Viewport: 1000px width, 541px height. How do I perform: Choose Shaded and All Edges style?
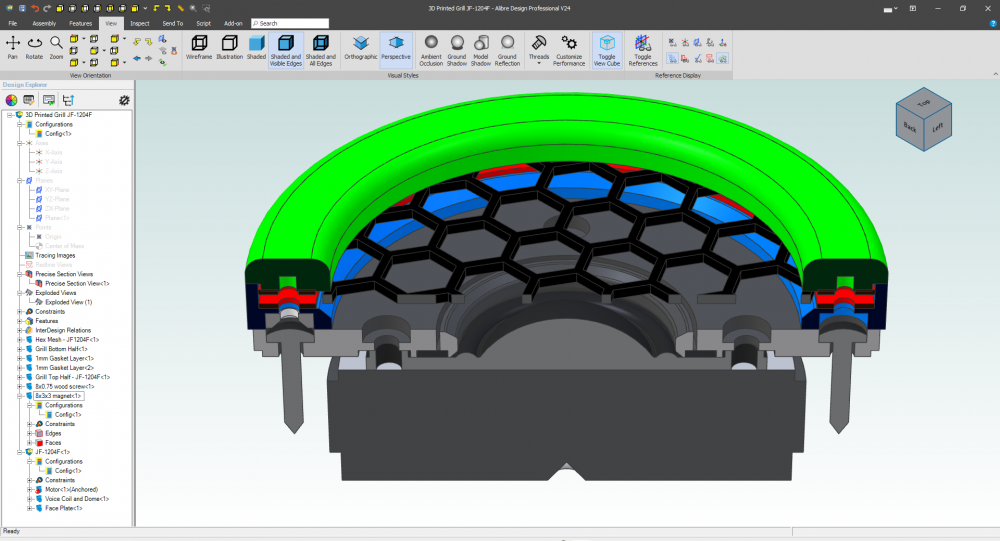tap(320, 48)
